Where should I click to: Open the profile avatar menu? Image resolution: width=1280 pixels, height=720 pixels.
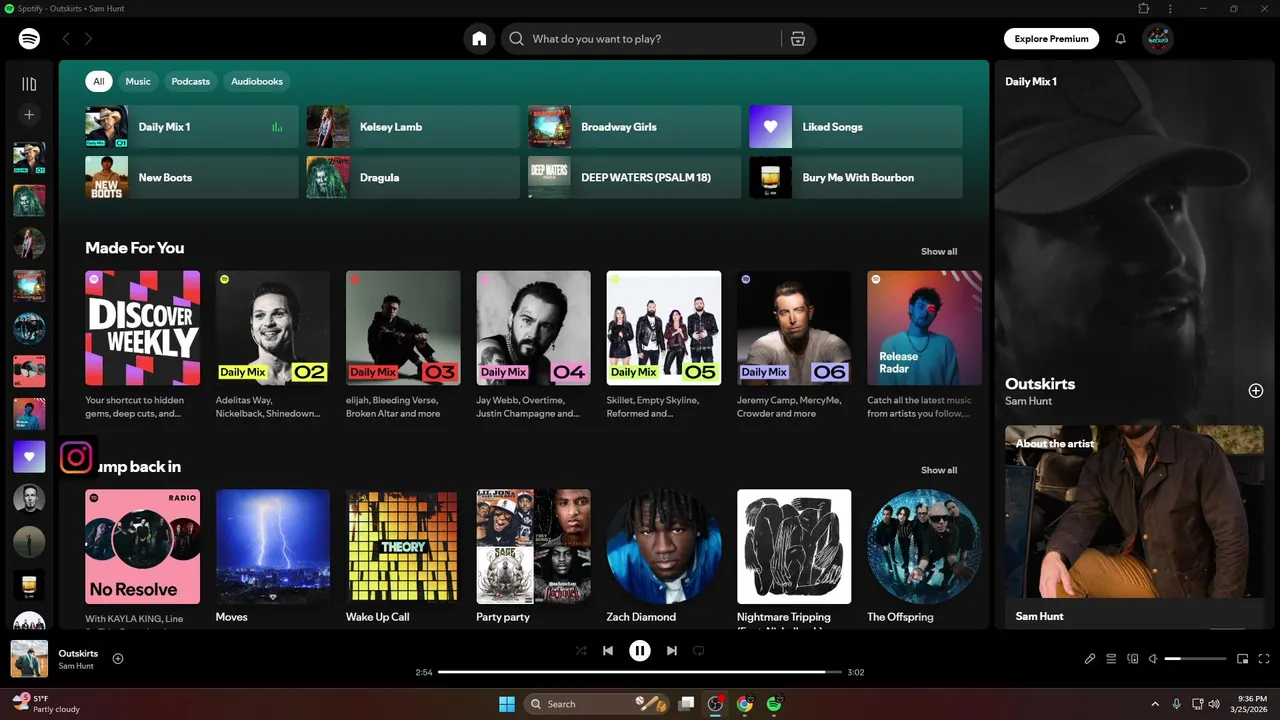pyautogui.click(x=1158, y=39)
